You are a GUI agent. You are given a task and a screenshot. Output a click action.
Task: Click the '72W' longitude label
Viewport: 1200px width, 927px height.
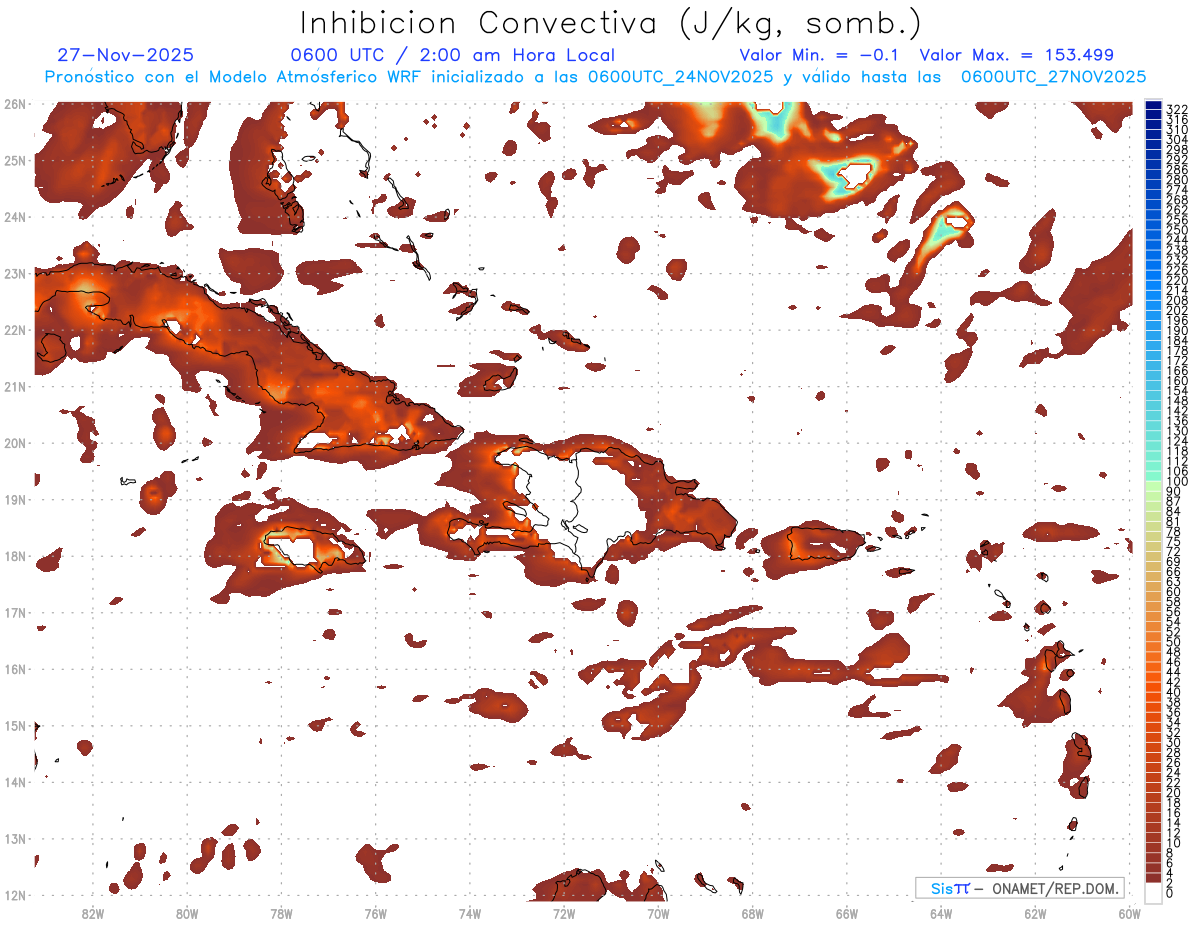click(x=564, y=913)
